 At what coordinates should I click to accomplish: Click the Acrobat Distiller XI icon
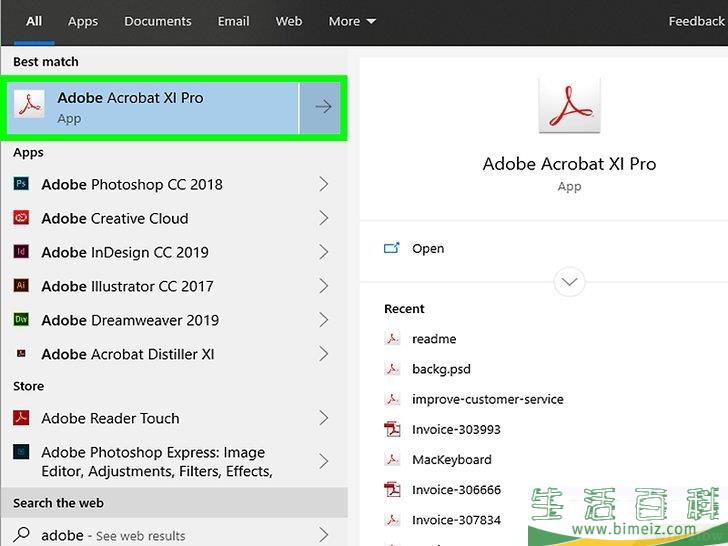pos(21,353)
